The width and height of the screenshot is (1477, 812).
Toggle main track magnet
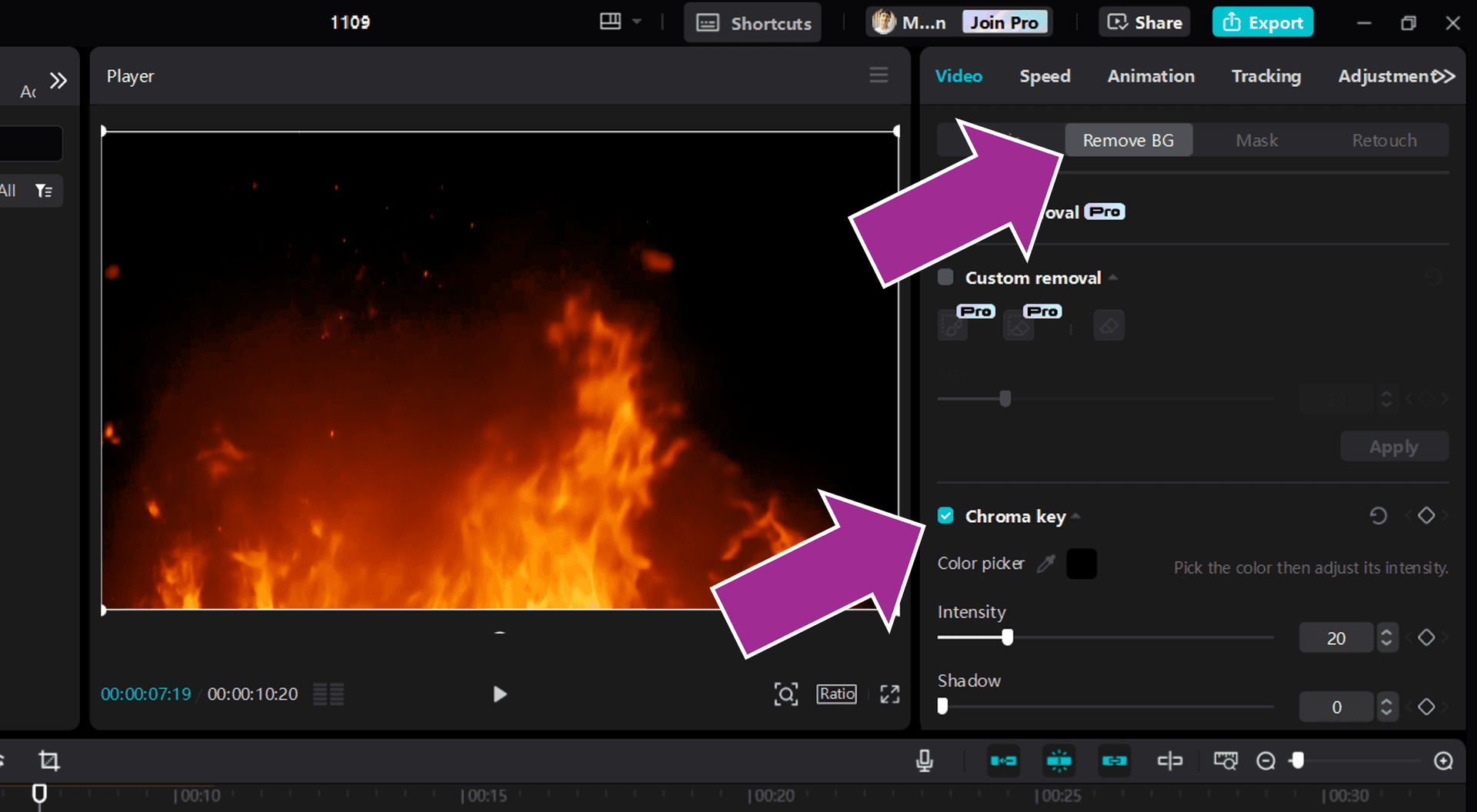click(1004, 760)
